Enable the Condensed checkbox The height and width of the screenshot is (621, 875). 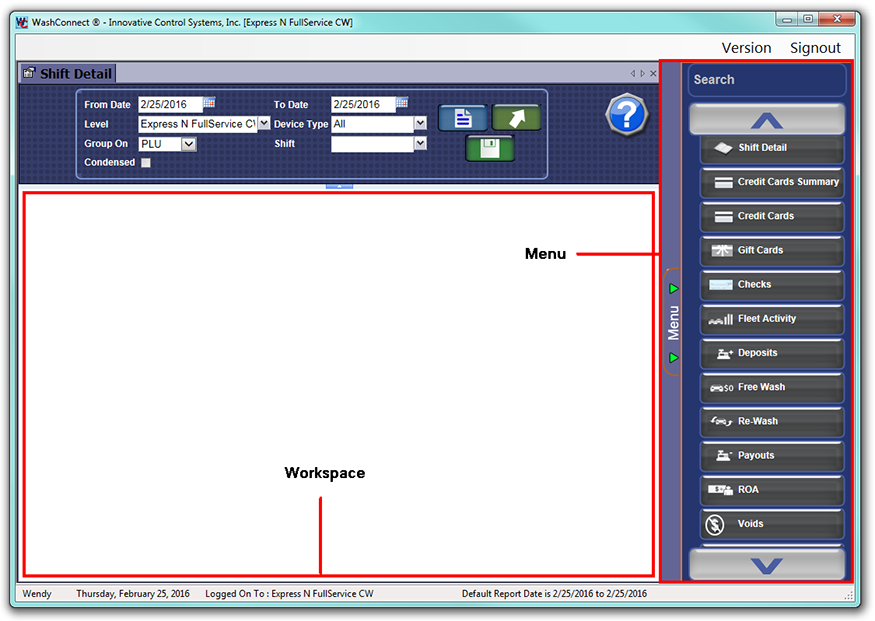tap(146, 163)
